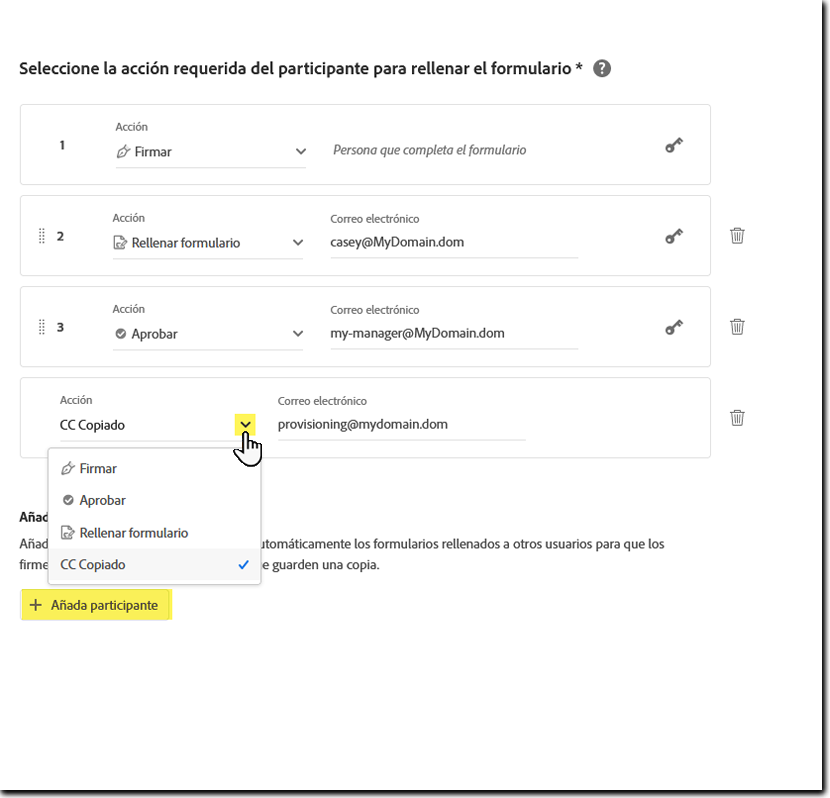The width and height of the screenshot is (830, 798).
Task: Click the key icon next to my-manager@MyDomain.dom
Action: (x=673, y=327)
